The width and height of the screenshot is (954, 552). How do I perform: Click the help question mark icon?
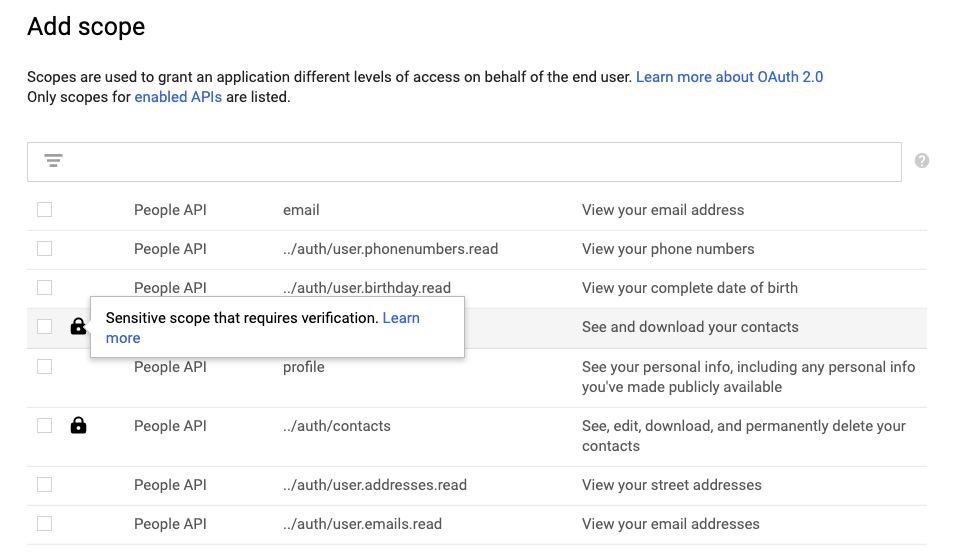[922, 161]
